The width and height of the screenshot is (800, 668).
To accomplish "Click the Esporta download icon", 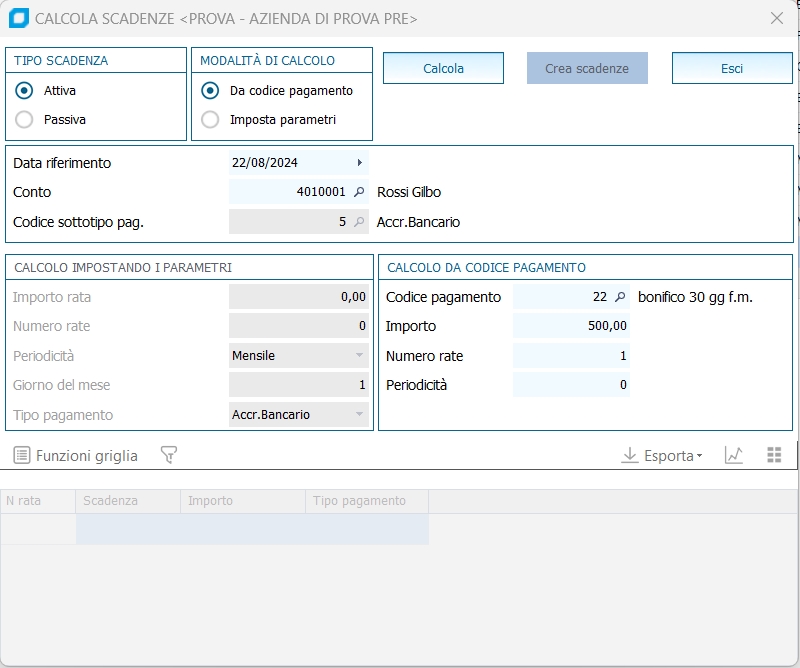I will click(630, 456).
